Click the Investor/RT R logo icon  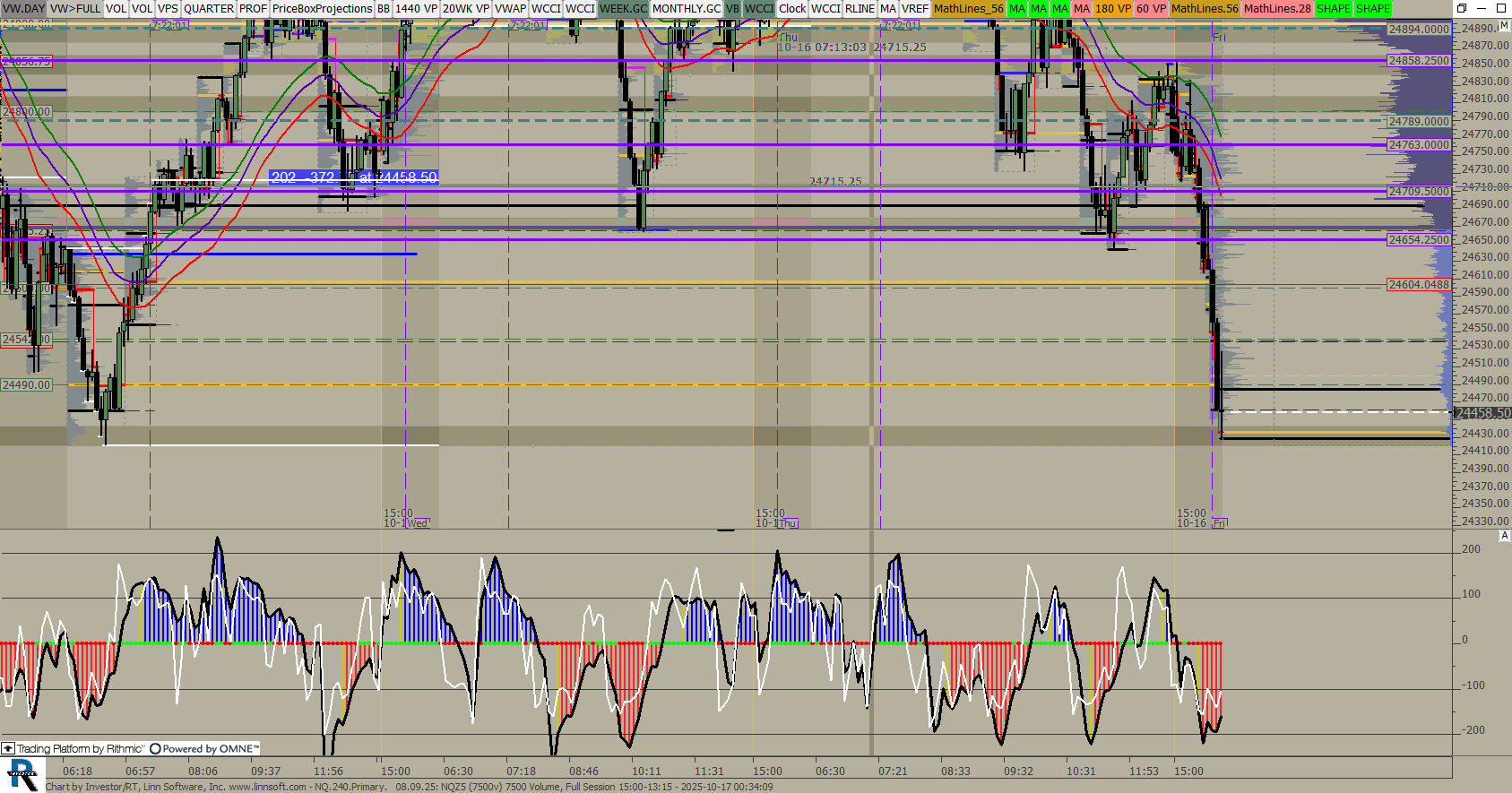(22, 774)
